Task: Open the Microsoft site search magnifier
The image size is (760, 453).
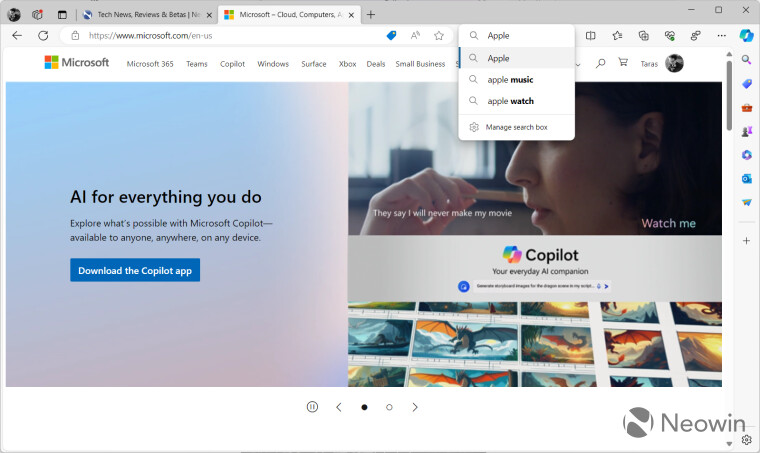Action: 600,63
